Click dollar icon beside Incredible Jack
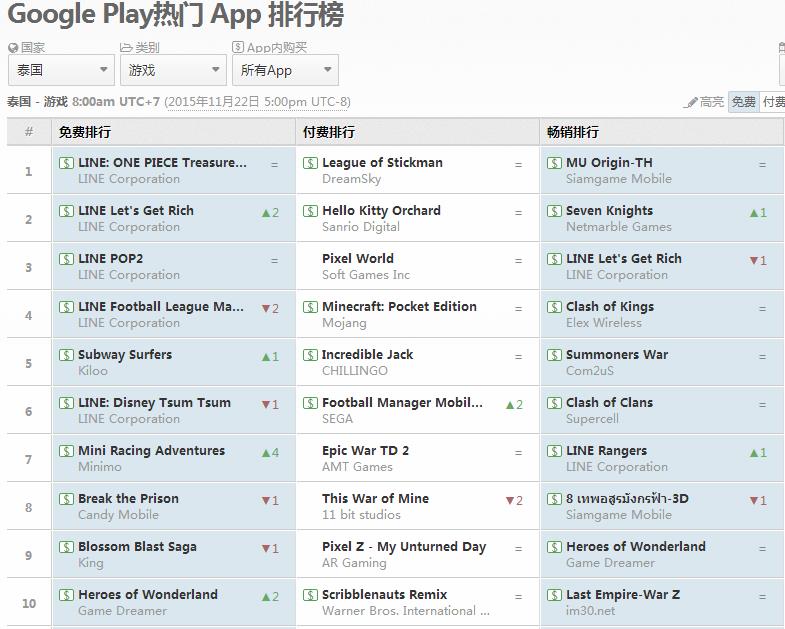The width and height of the screenshot is (785, 629). coord(310,355)
